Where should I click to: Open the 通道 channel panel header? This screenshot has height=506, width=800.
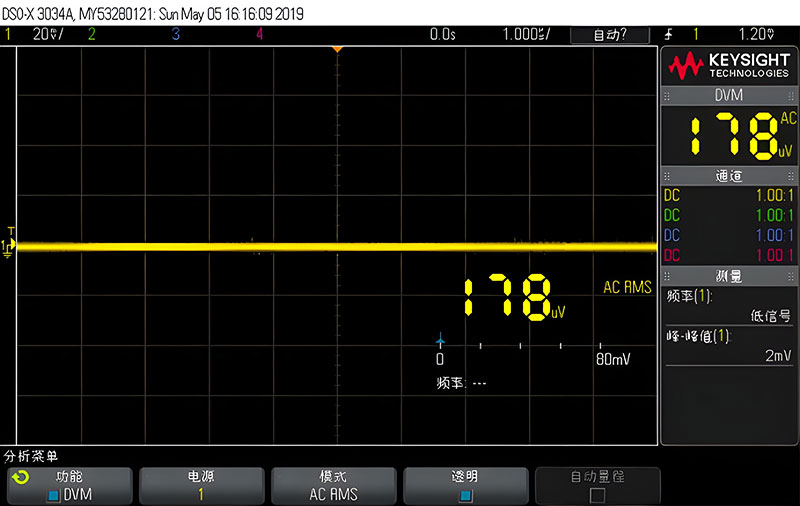(729, 176)
